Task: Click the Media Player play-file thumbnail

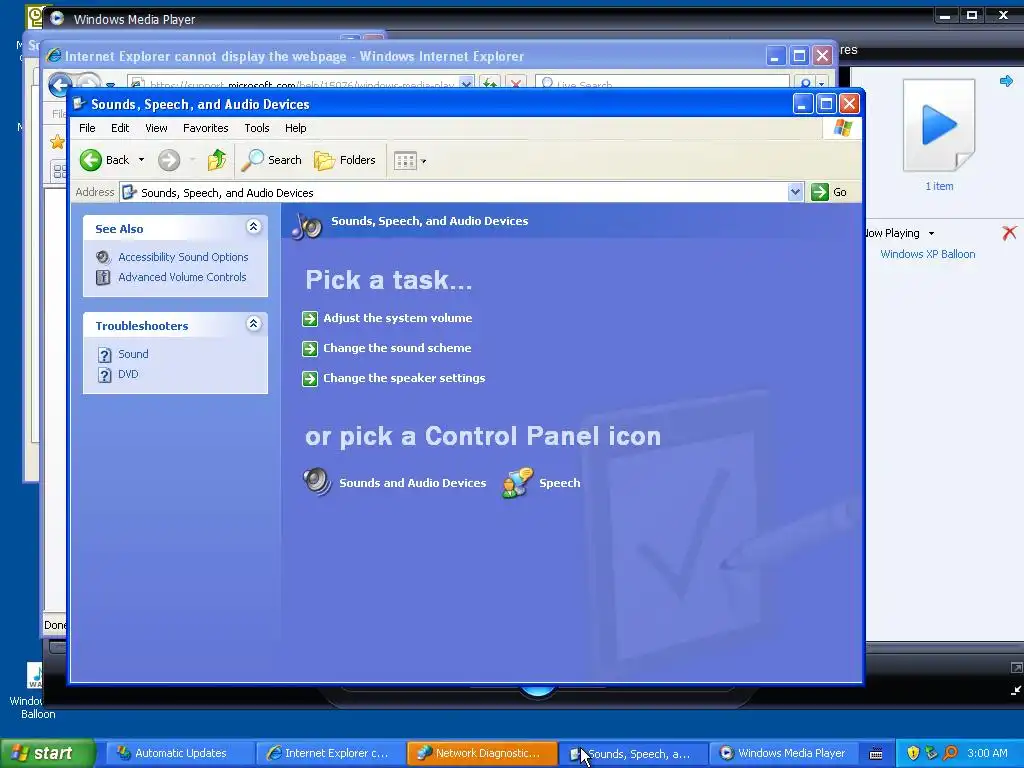Action: click(938, 125)
